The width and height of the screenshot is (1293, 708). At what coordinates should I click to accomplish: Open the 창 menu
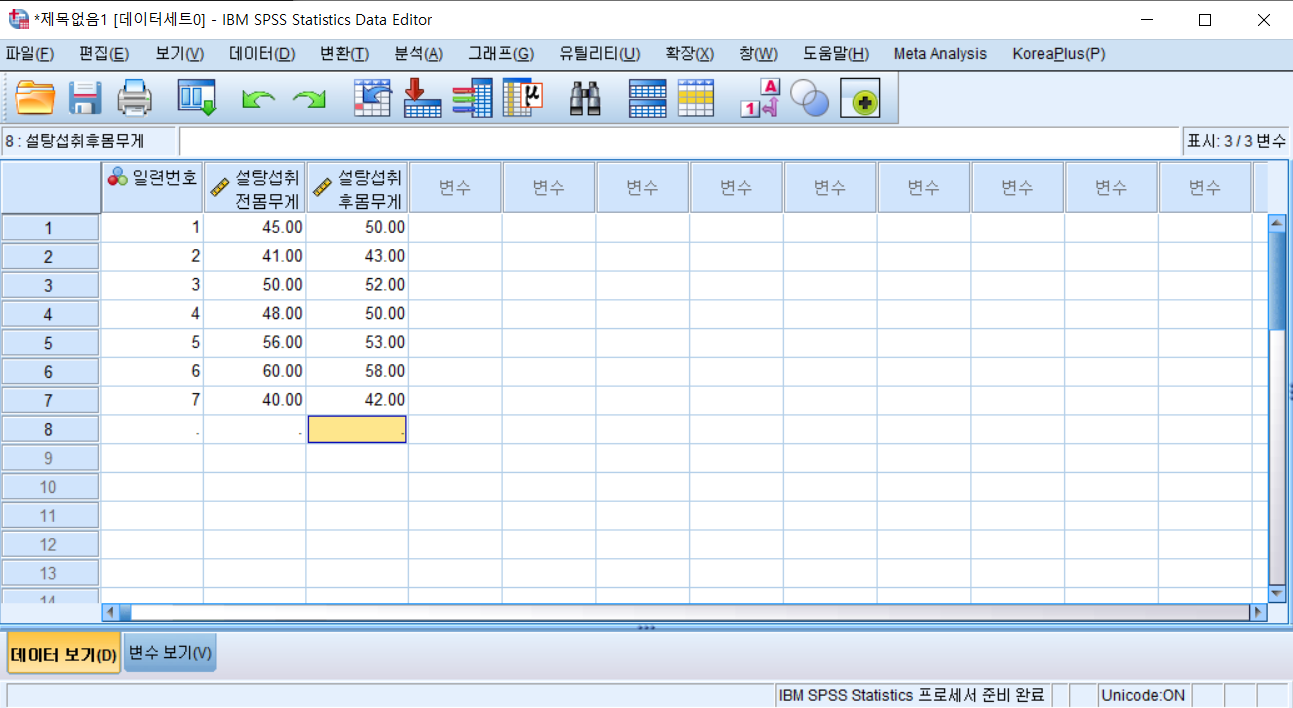pos(758,54)
